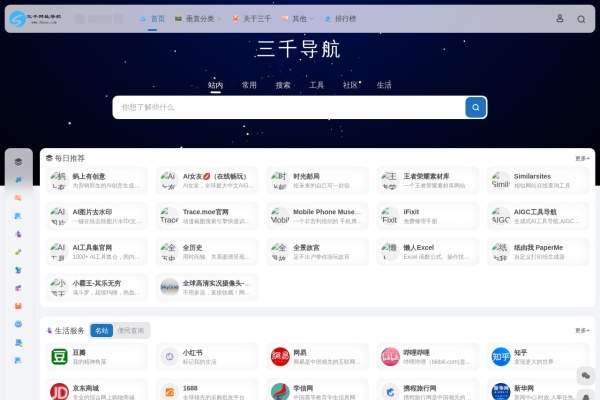The image size is (600, 400).
Task: Click the iFixit card icon
Action: tap(390, 216)
